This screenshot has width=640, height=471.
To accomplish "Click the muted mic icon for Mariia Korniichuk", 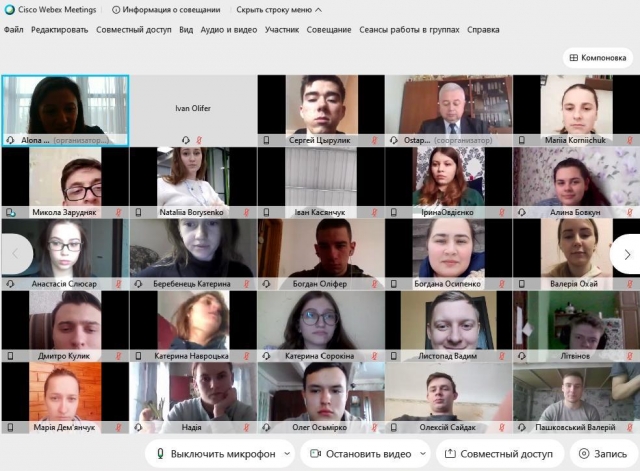I will 630,140.
